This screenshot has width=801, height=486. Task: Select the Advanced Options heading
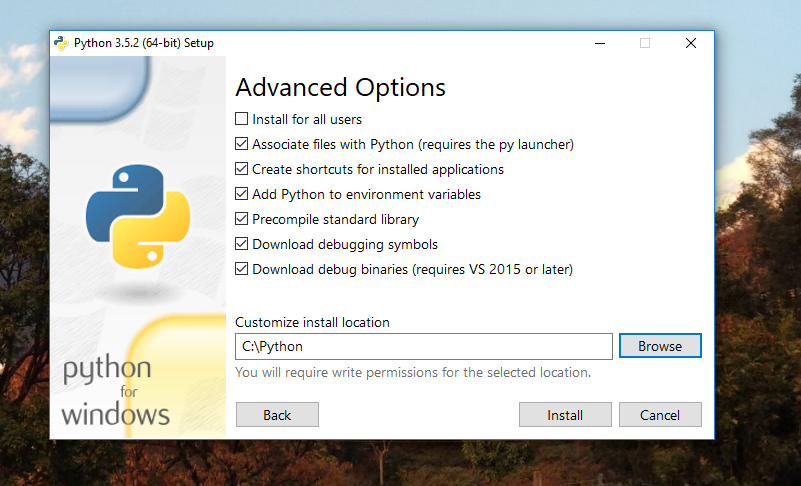pos(340,87)
